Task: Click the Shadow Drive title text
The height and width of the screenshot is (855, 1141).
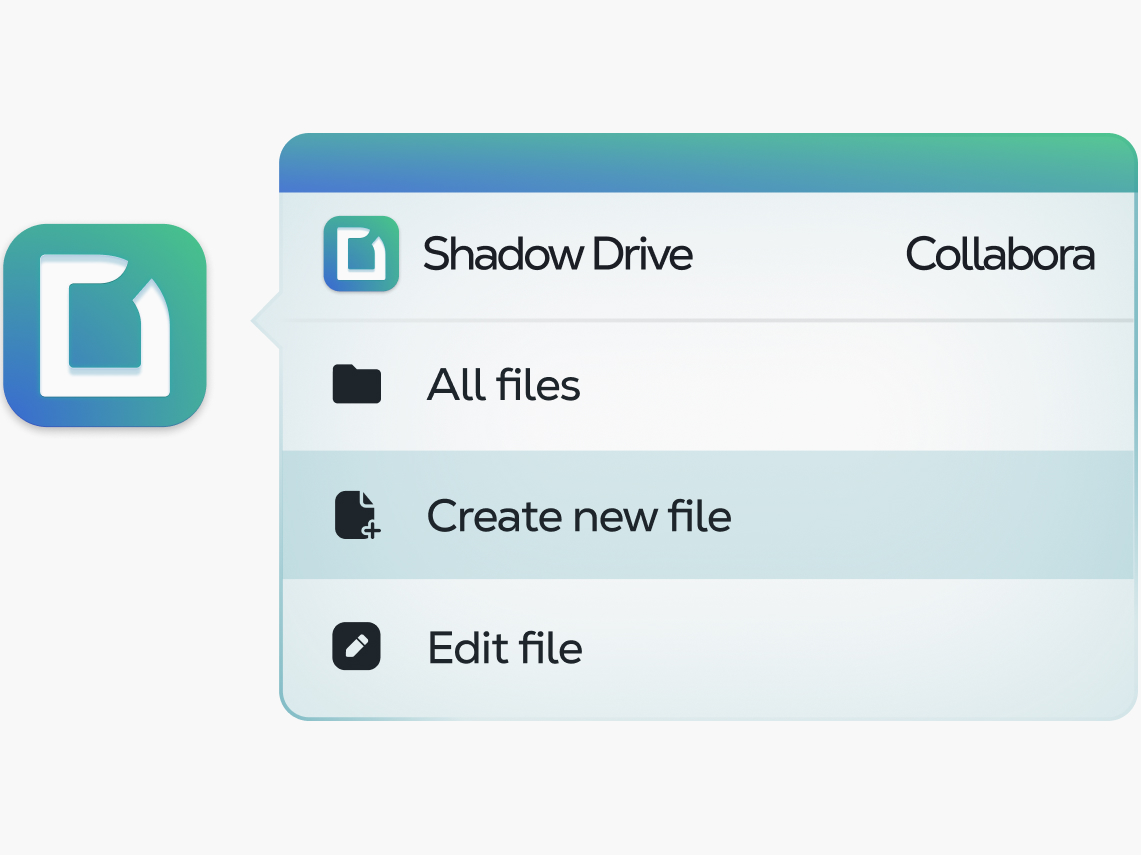Action: click(557, 254)
